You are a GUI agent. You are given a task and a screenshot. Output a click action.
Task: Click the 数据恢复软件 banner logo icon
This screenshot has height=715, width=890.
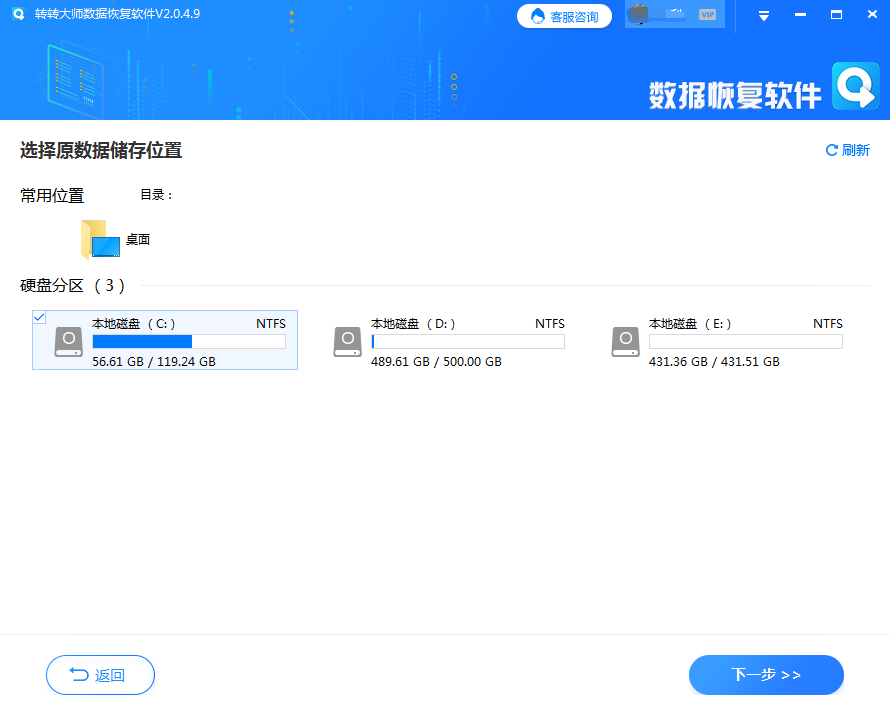click(856, 86)
